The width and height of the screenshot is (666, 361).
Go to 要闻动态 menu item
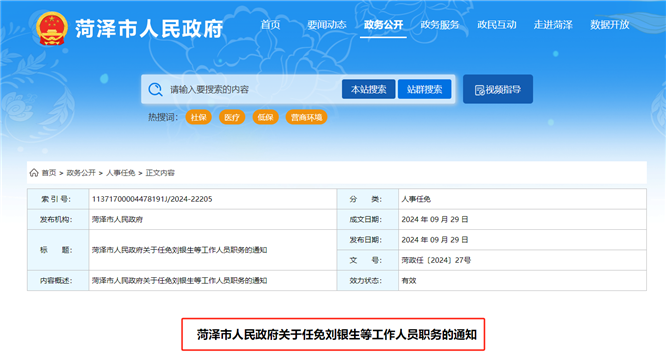pyautogui.click(x=327, y=25)
